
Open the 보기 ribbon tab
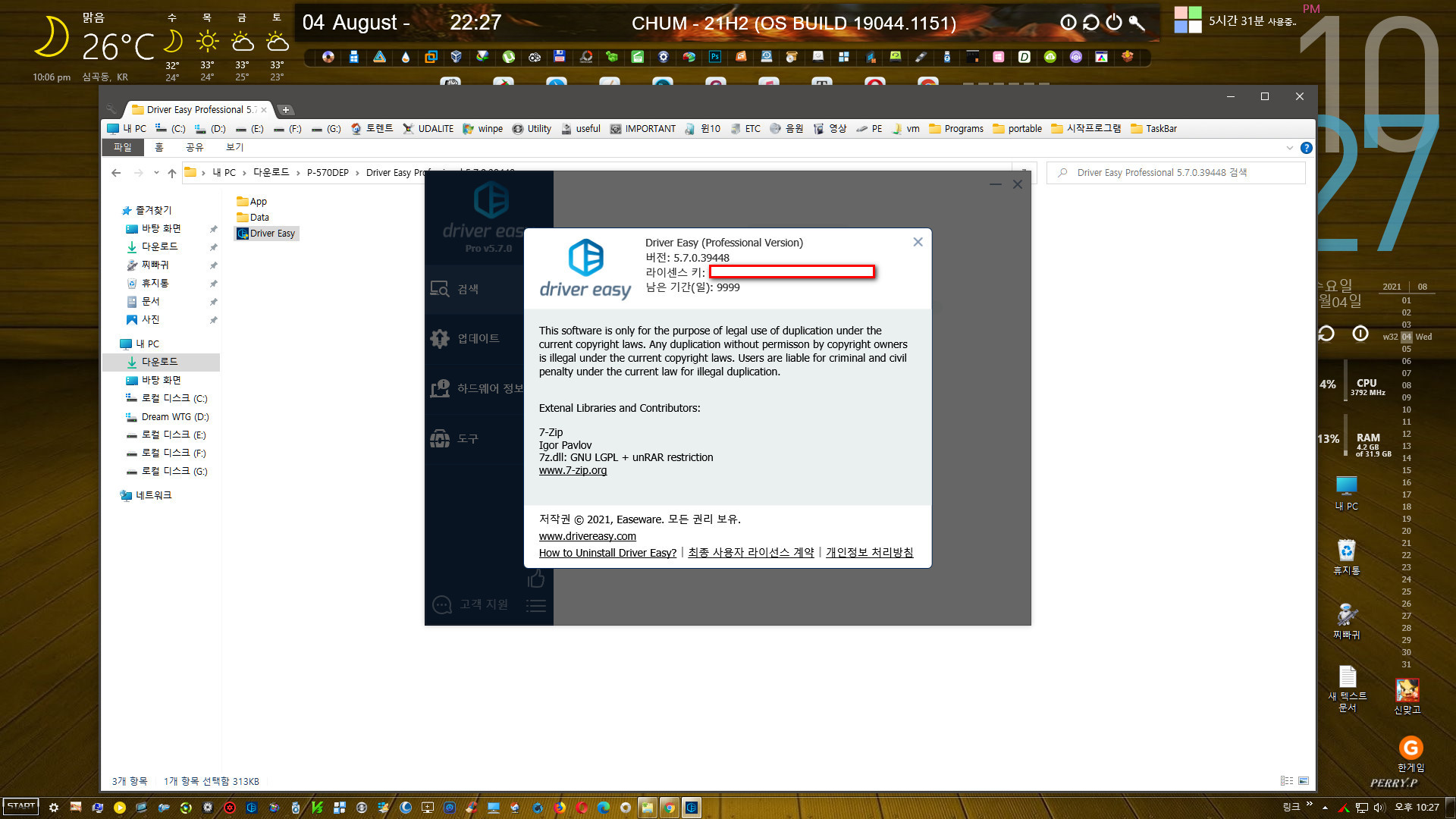235,147
